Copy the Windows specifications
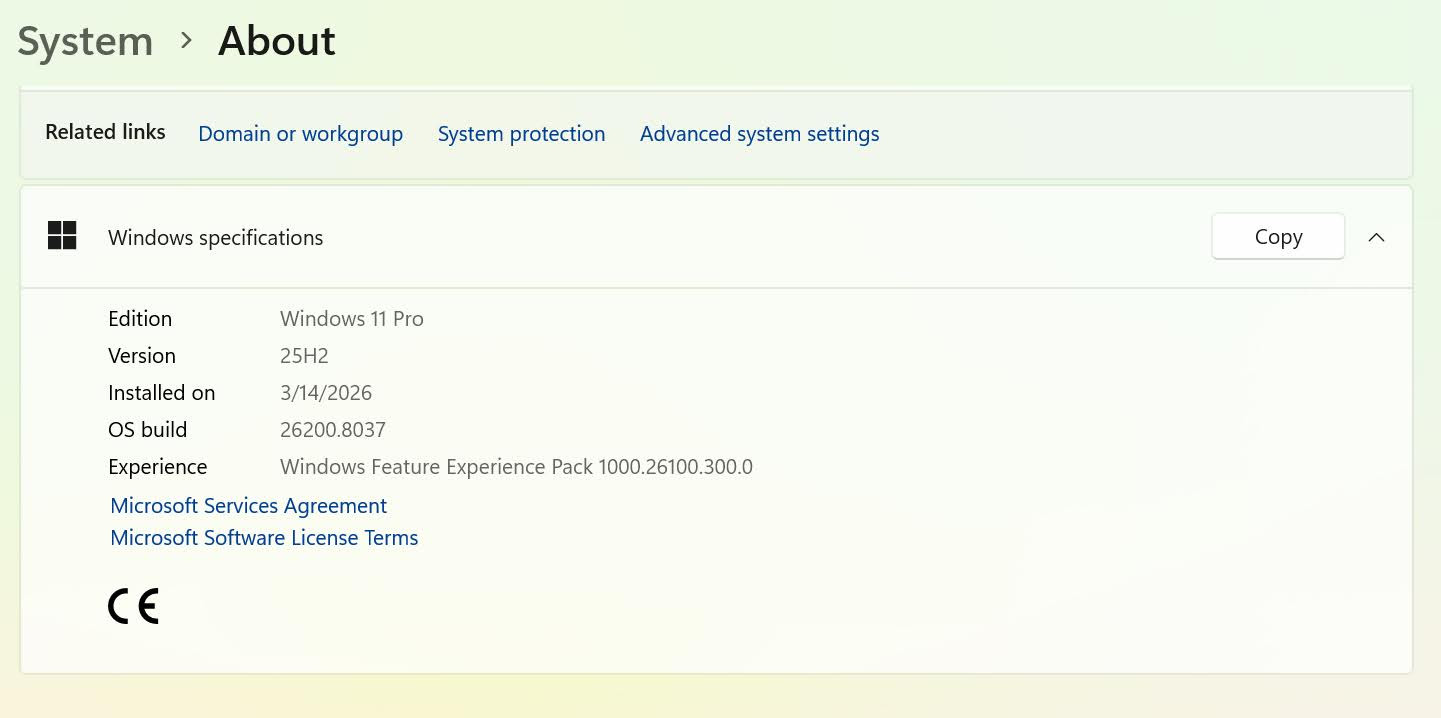Image resolution: width=1441 pixels, height=718 pixels. pos(1277,237)
